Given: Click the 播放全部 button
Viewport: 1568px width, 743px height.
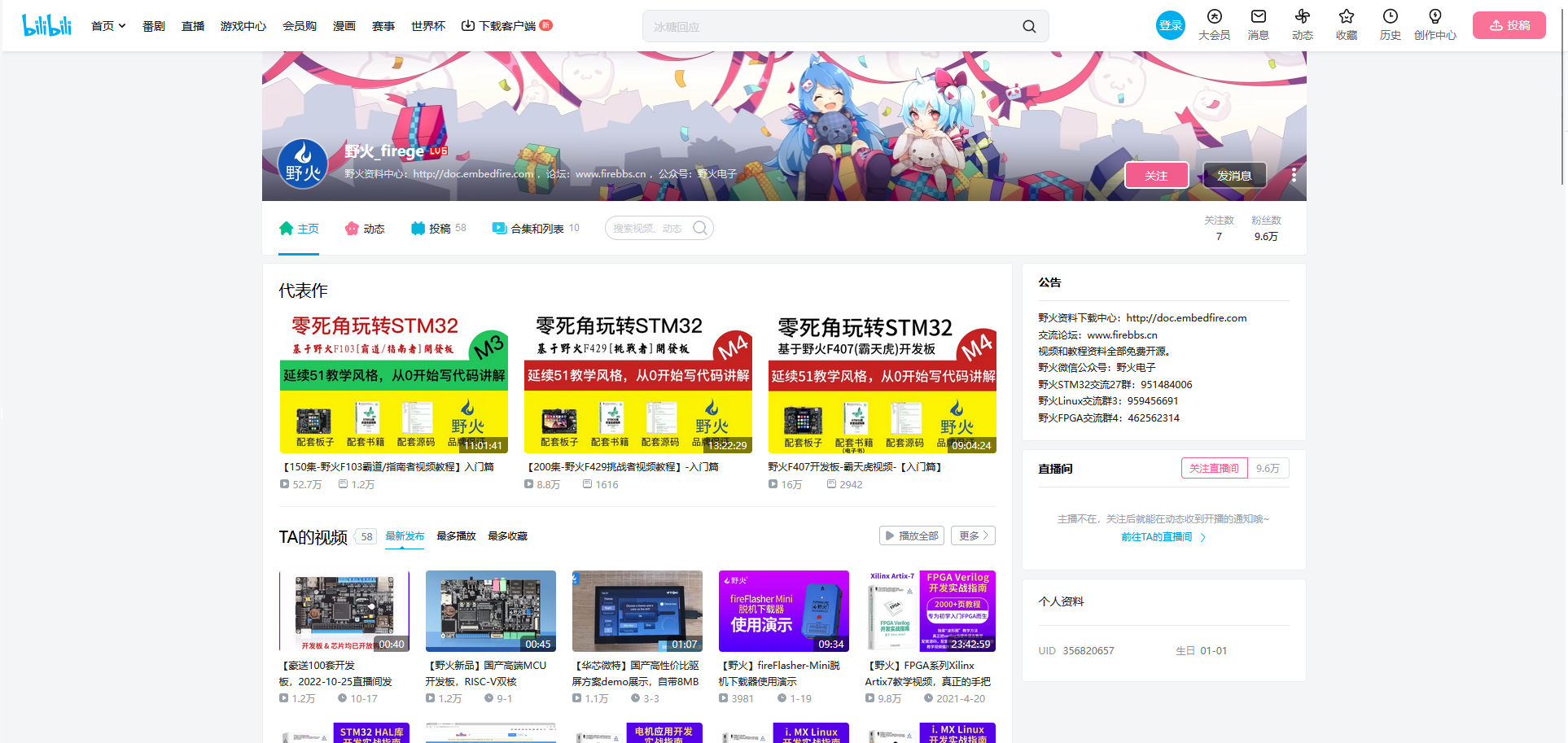Looking at the screenshot, I should click(x=912, y=535).
